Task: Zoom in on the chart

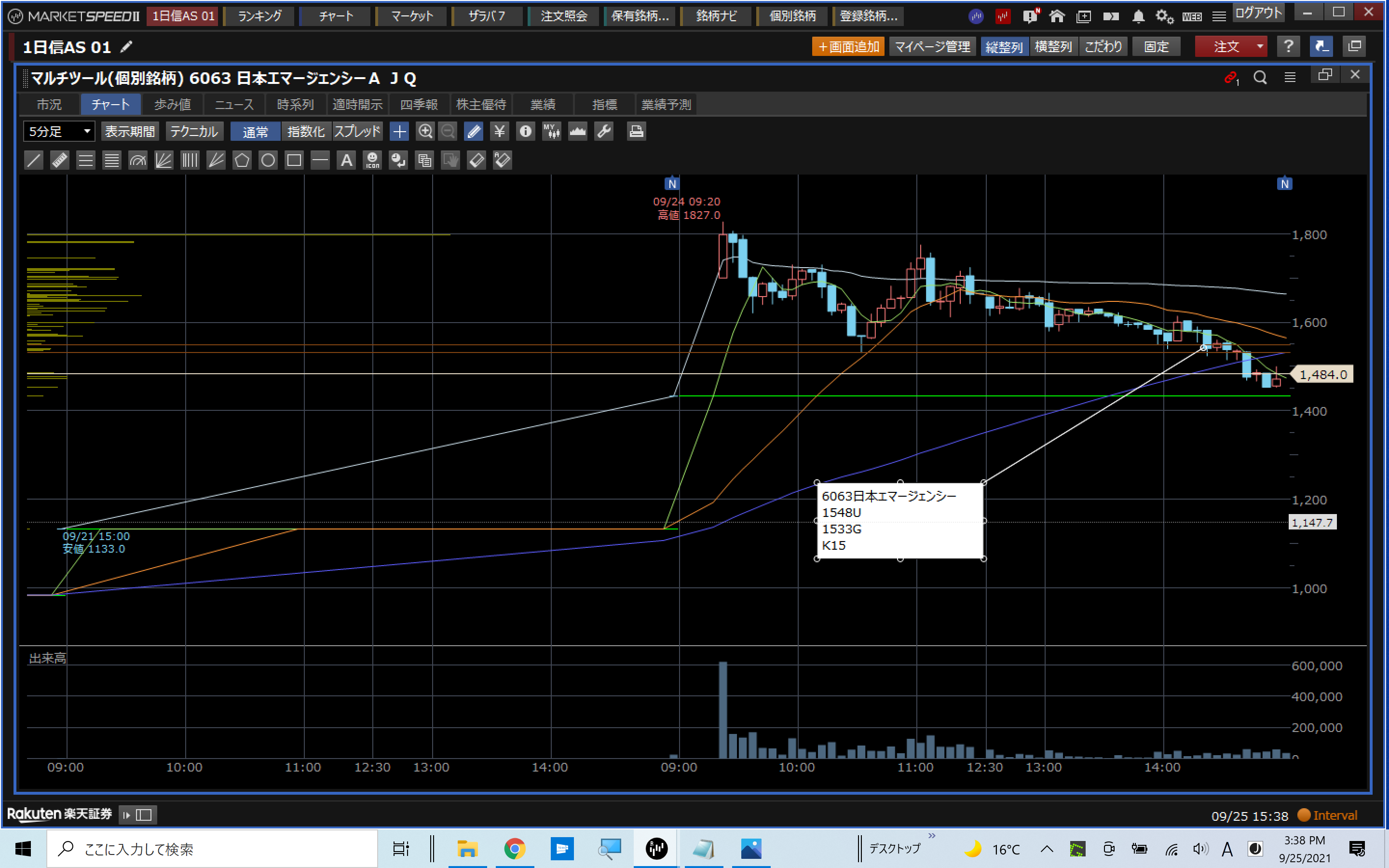Action: point(425,132)
